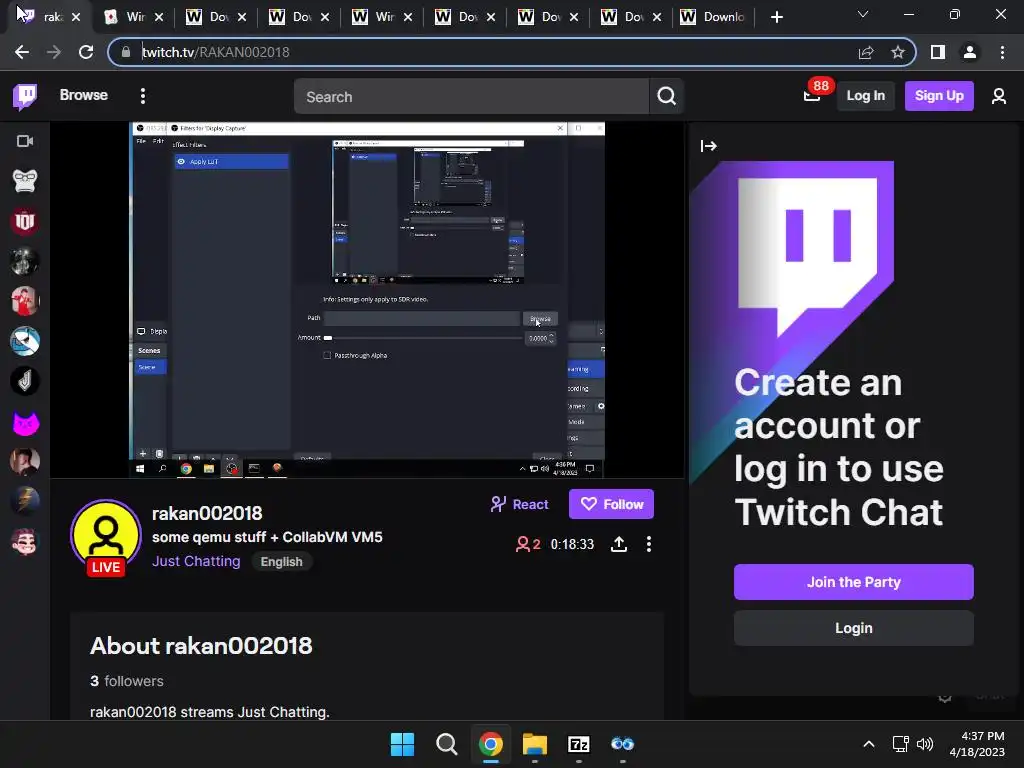Open the Chrome profile icon

pyautogui.click(x=970, y=52)
